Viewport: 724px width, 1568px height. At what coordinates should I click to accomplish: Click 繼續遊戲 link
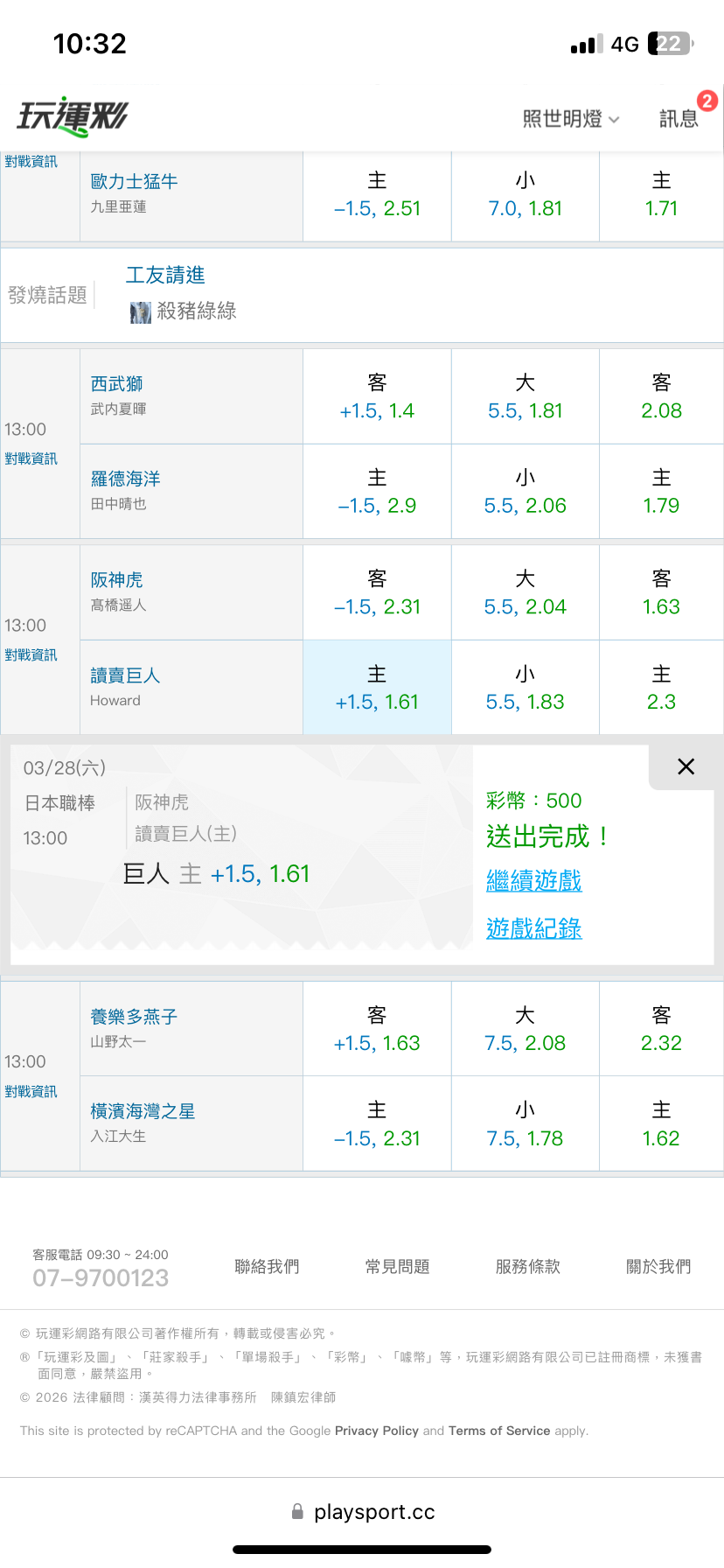(533, 881)
